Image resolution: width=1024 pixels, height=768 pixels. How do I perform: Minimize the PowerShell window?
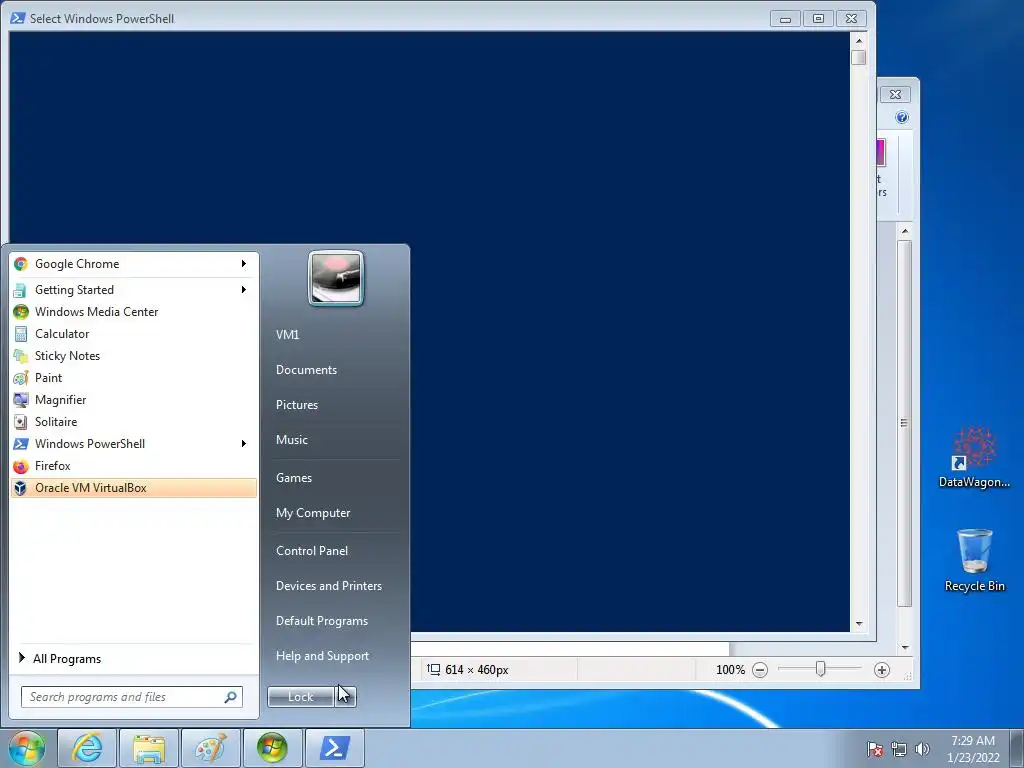[786, 18]
